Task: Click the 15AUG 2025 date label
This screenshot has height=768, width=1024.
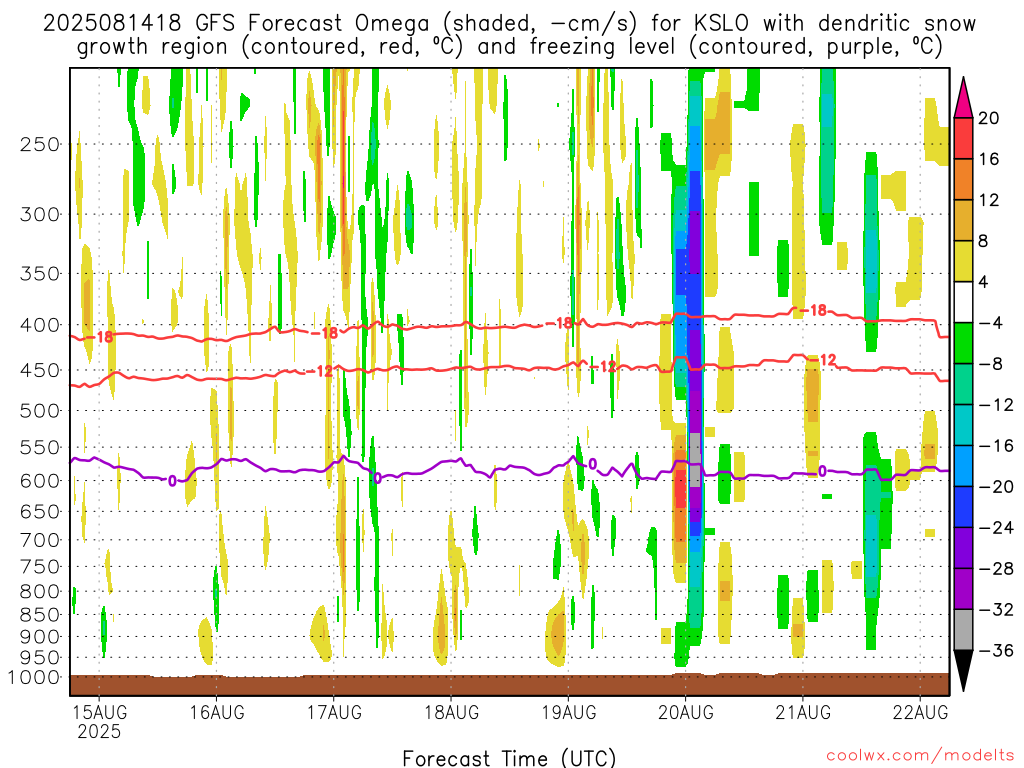Action: click(99, 721)
